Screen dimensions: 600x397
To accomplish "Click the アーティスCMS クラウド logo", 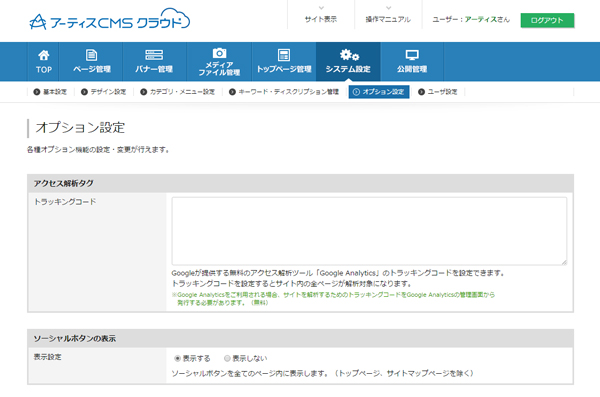I will pos(109,19).
